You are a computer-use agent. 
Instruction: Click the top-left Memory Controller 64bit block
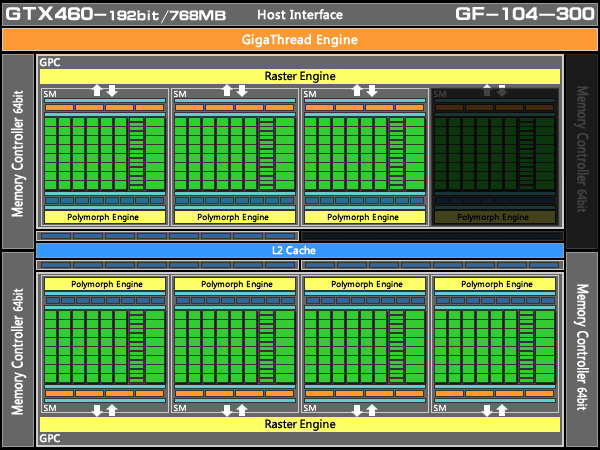pos(18,152)
